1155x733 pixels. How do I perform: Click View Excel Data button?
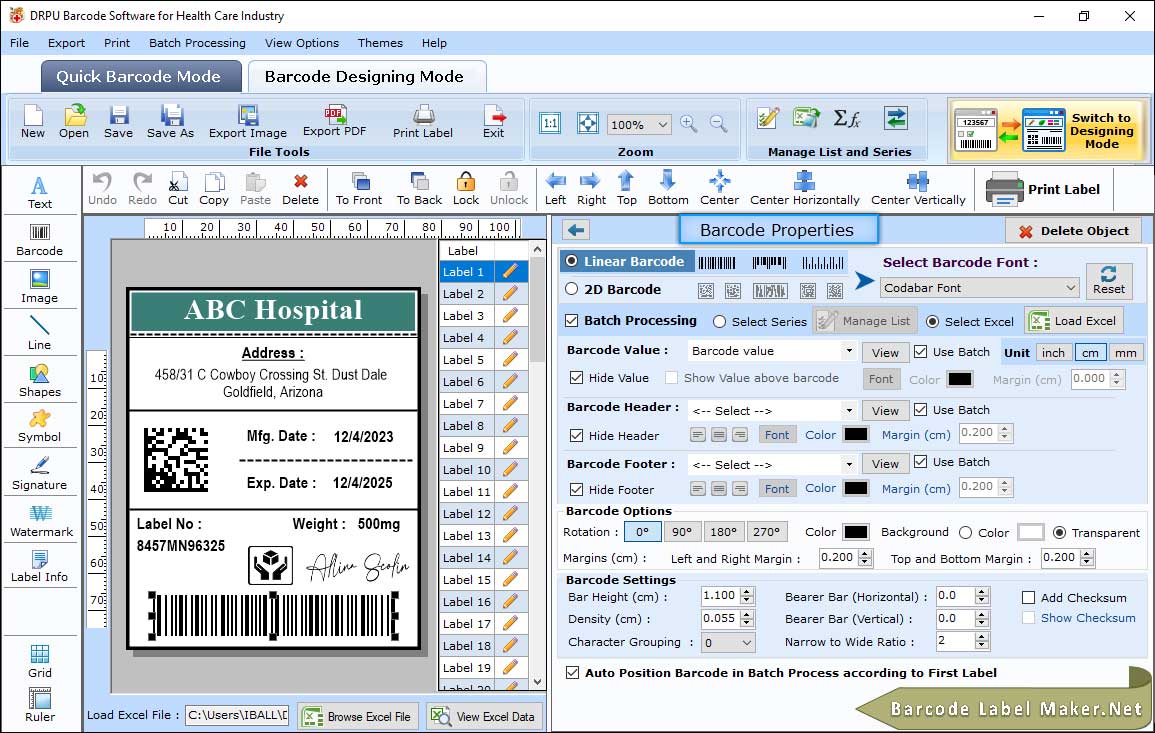pyautogui.click(x=483, y=717)
